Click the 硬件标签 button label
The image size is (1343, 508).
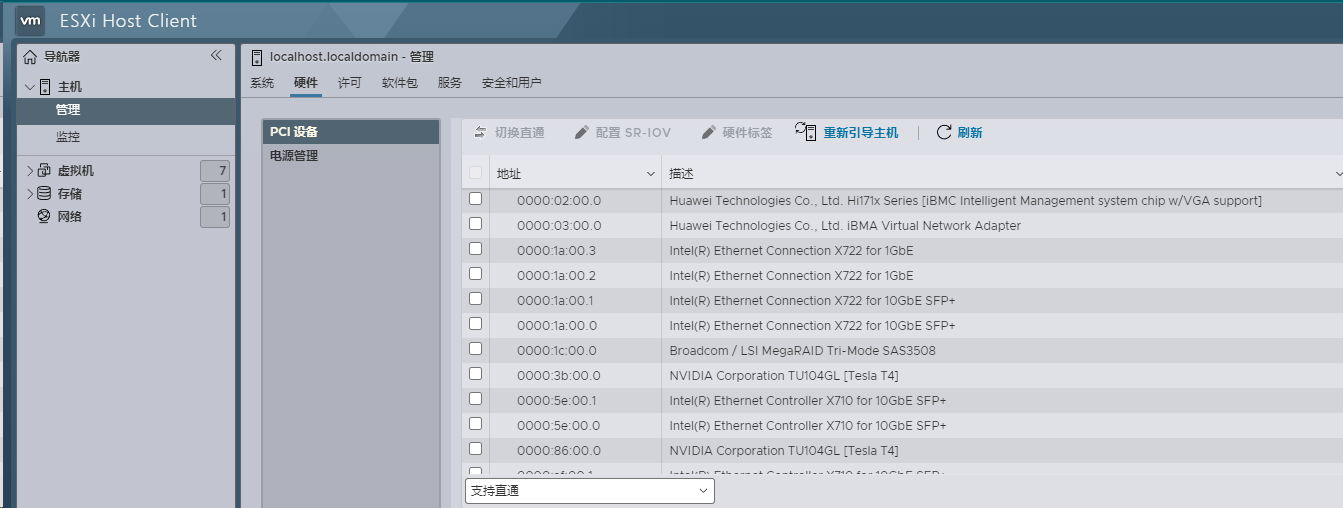click(748, 132)
